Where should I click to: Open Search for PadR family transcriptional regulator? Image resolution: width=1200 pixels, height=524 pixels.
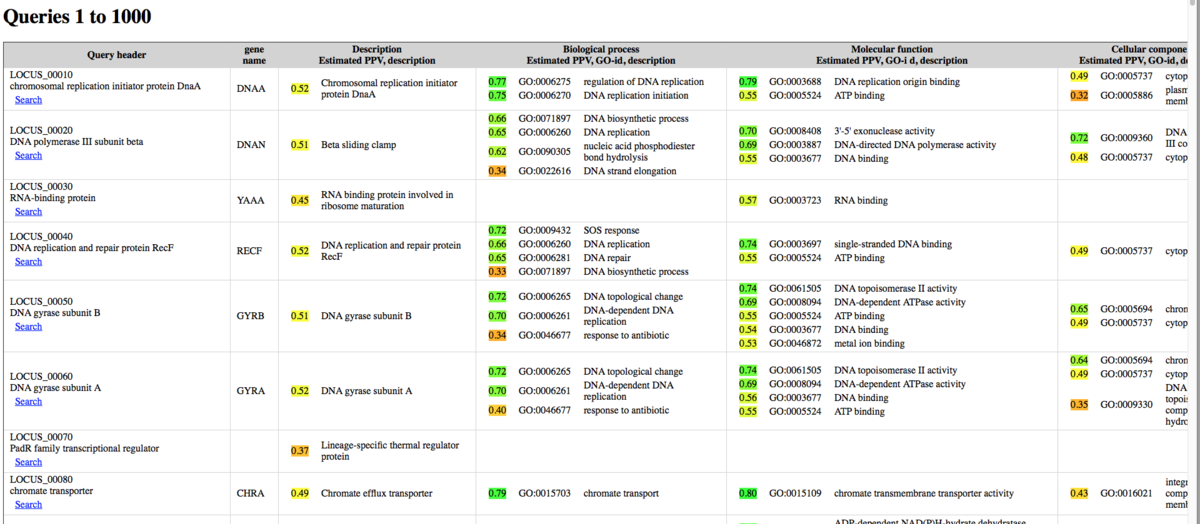coord(28,462)
